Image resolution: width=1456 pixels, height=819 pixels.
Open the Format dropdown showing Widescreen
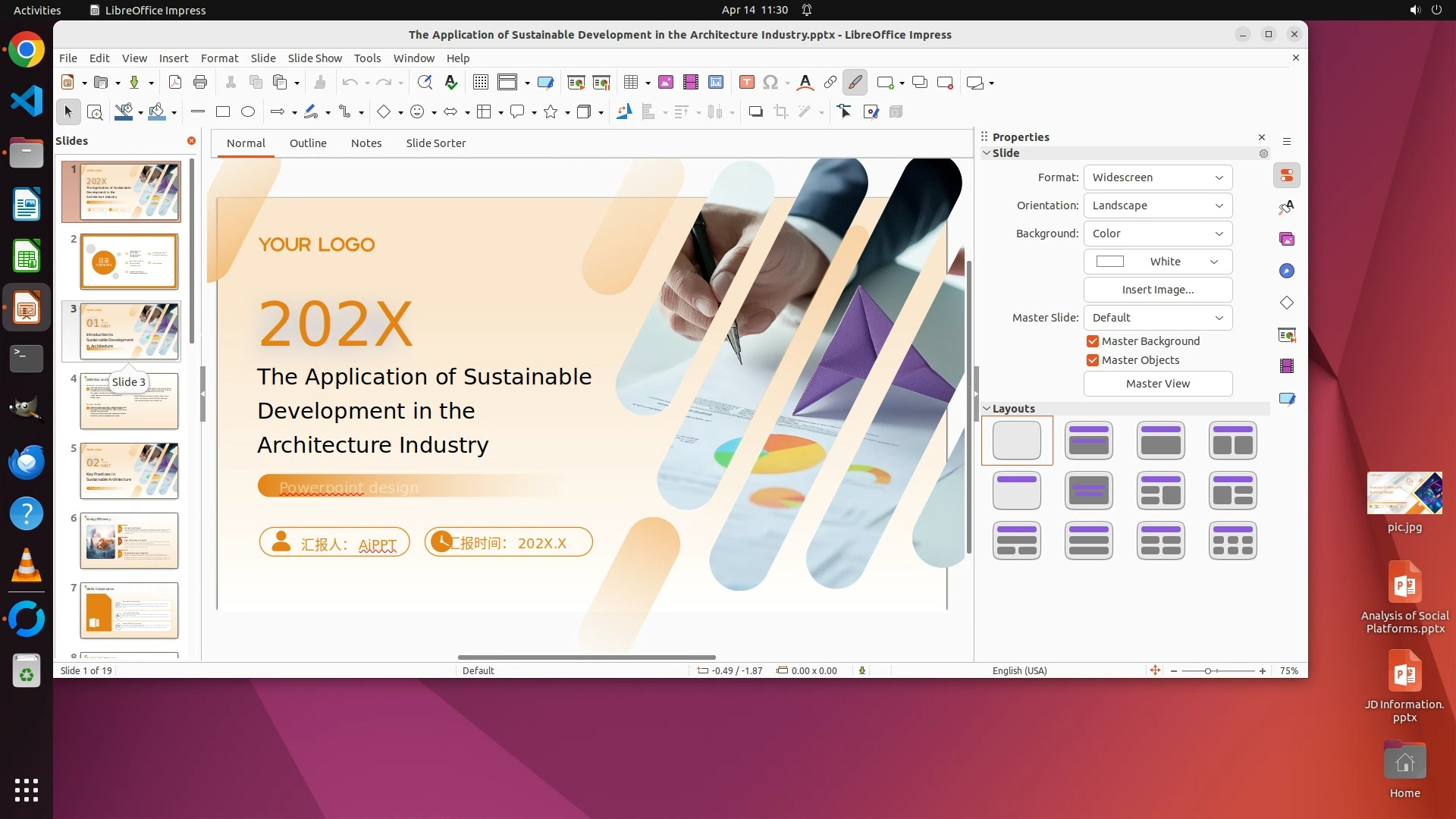pyautogui.click(x=1157, y=177)
